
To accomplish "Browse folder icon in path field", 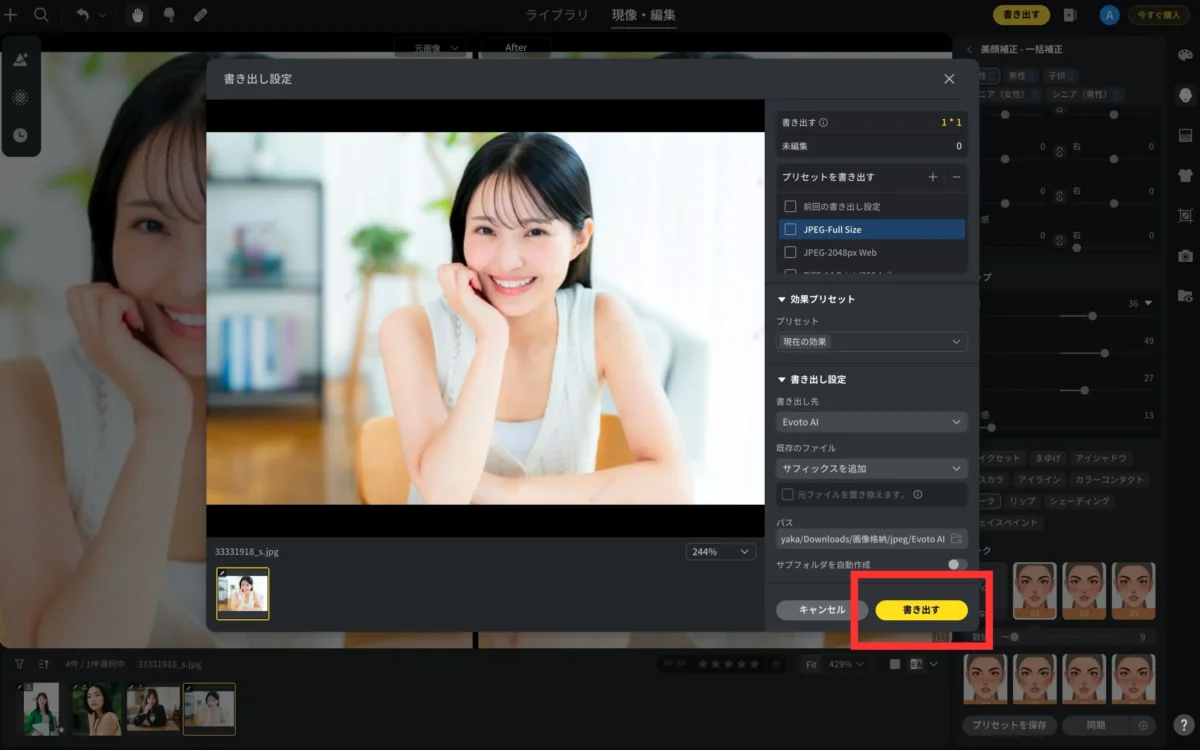I will [956, 539].
